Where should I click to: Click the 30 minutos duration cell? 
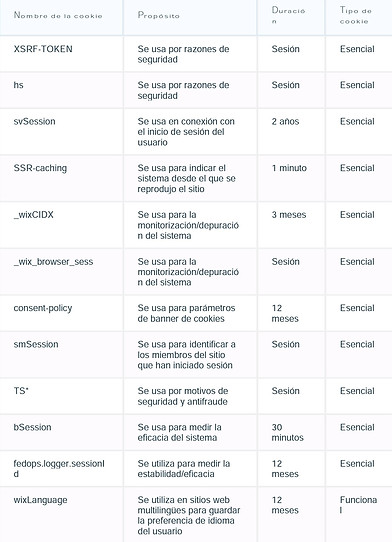(288, 432)
